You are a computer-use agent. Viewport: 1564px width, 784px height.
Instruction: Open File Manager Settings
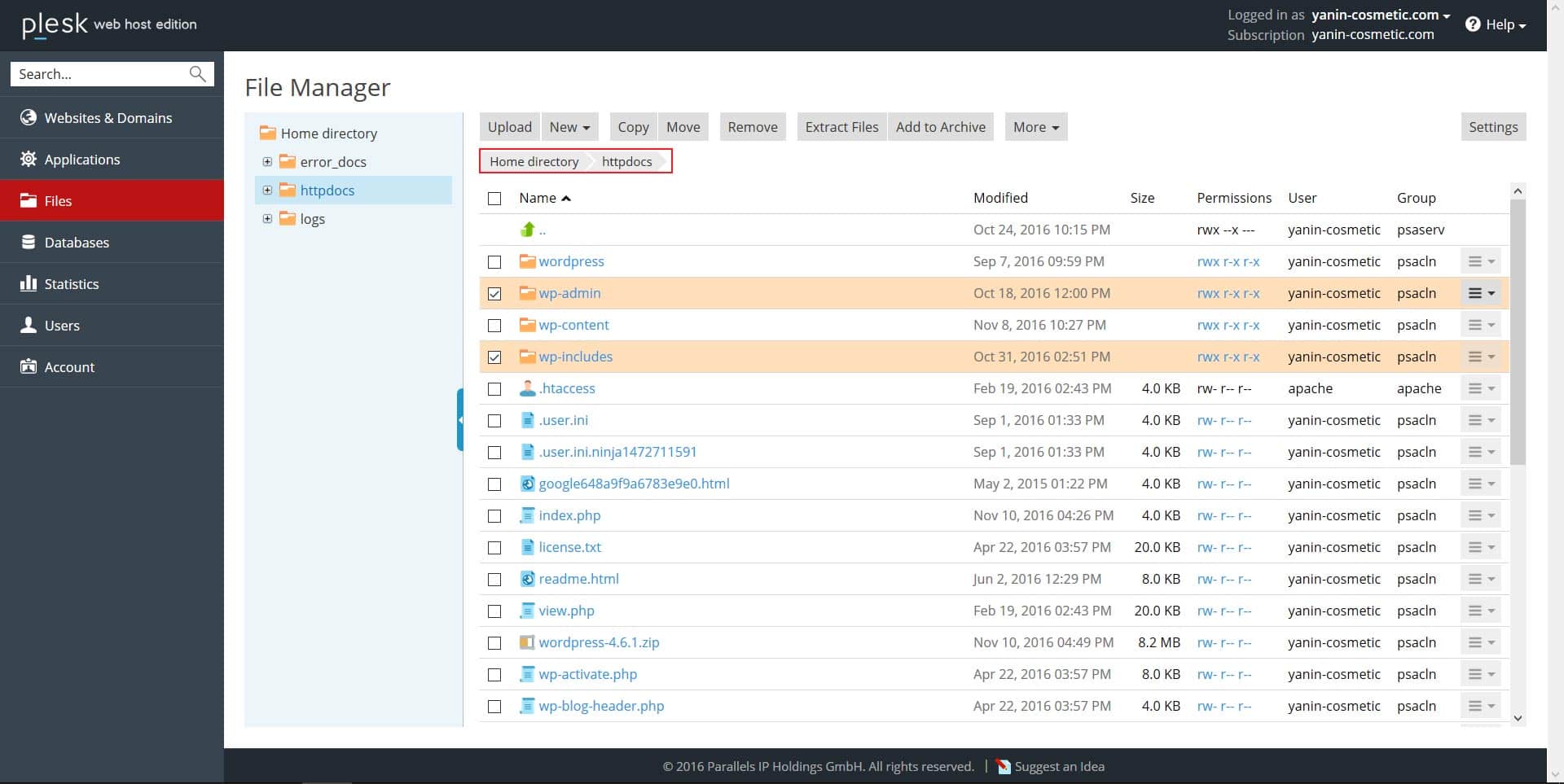pos(1493,127)
